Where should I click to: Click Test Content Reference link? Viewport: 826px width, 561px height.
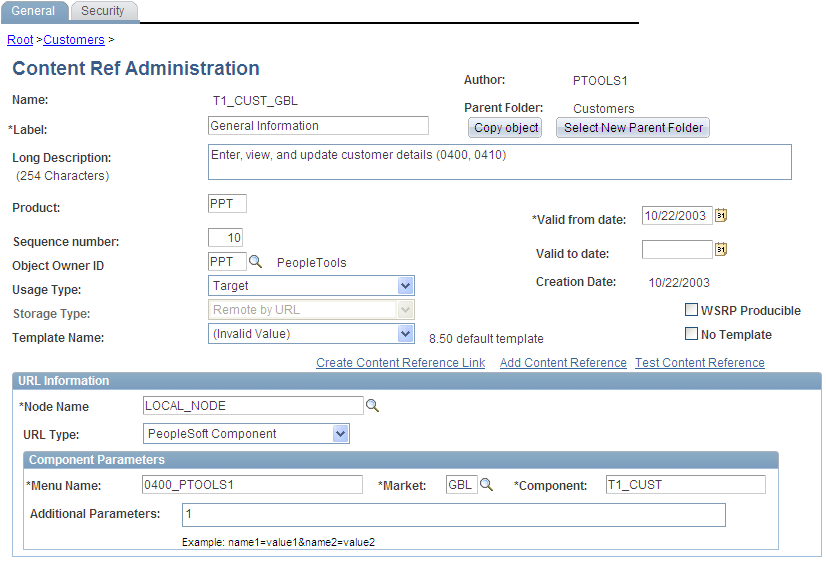[x=699, y=363]
